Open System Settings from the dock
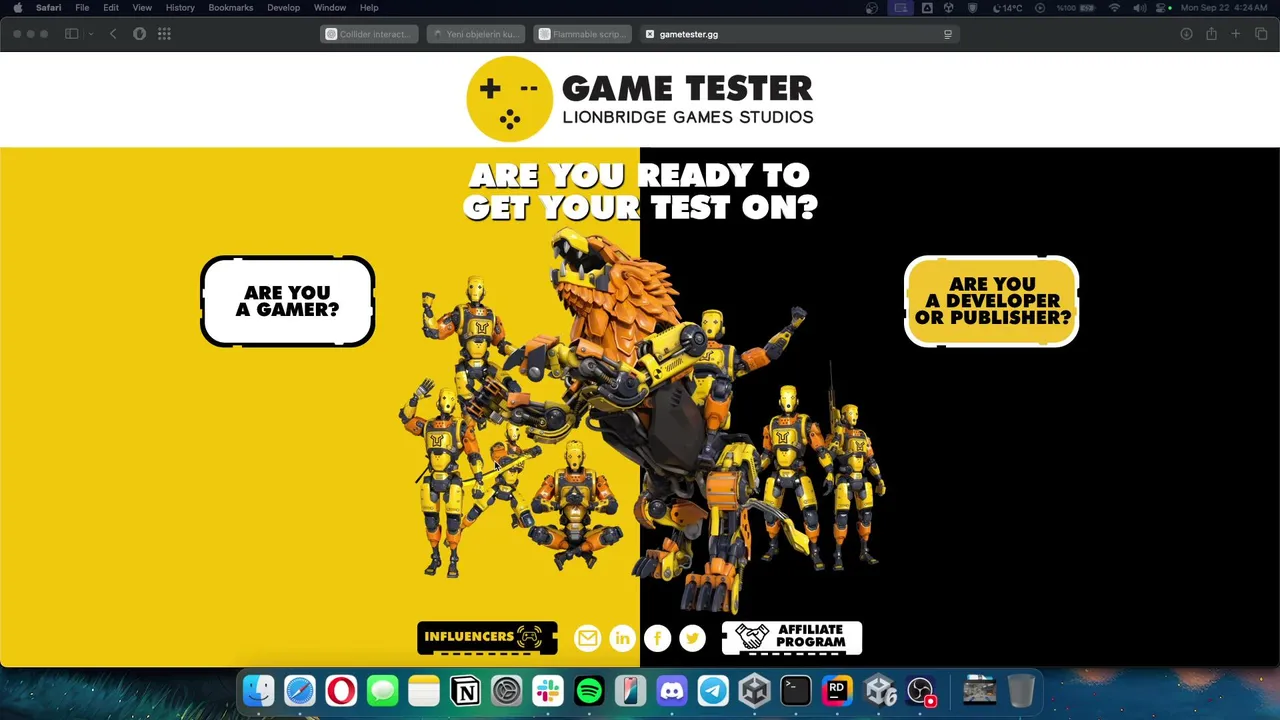 [507, 691]
